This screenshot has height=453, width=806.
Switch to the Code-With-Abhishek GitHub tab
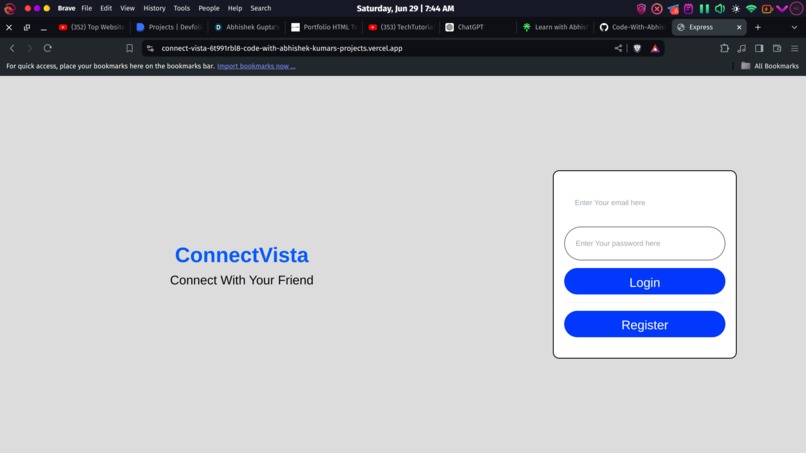pos(632,27)
